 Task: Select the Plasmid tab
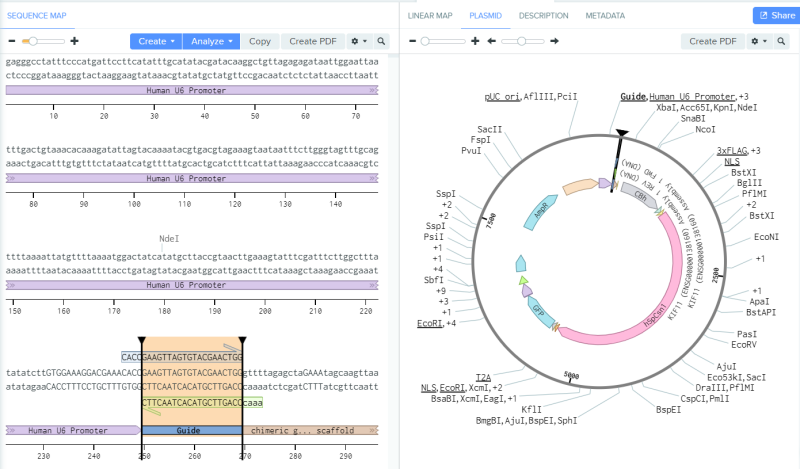[x=485, y=16]
